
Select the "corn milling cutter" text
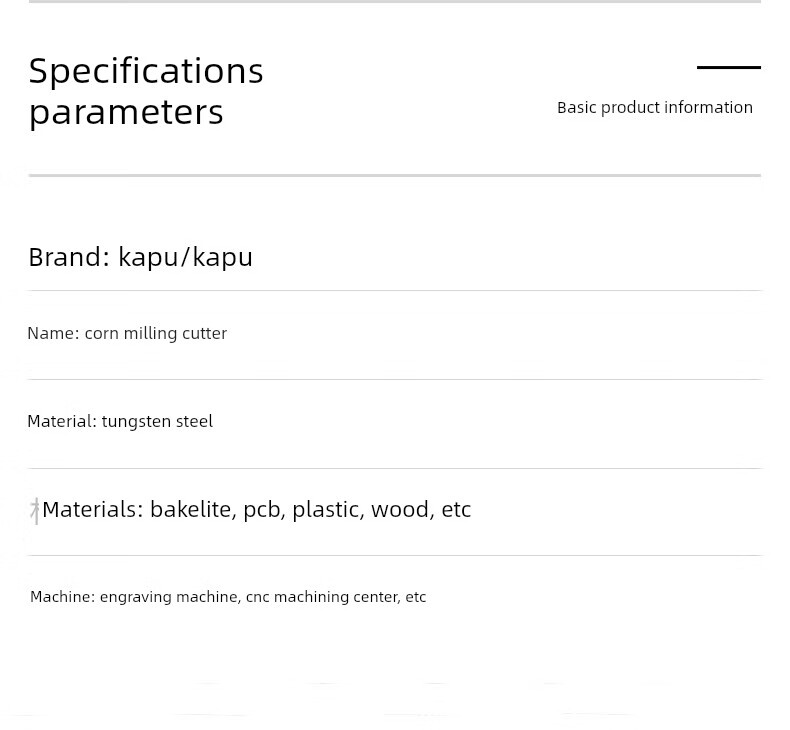[x=156, y=333]
